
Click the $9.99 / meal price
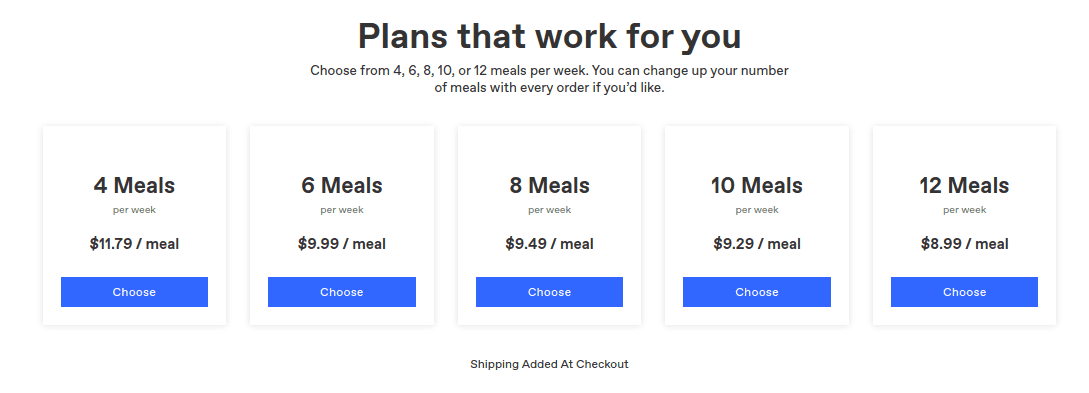(342, 244)
